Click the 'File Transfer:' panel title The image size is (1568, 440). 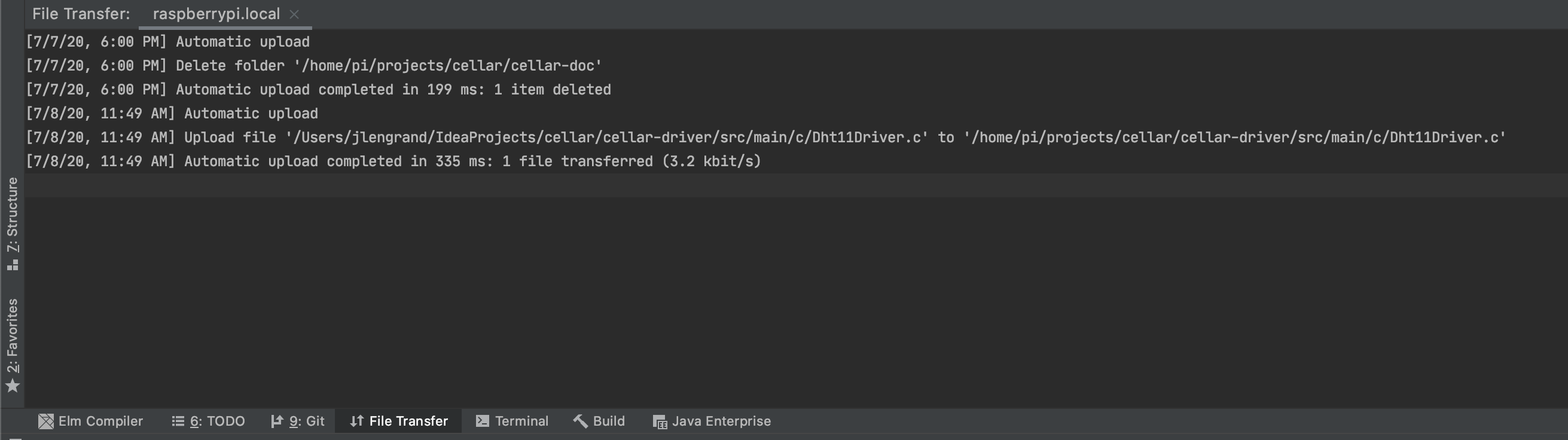81,14
